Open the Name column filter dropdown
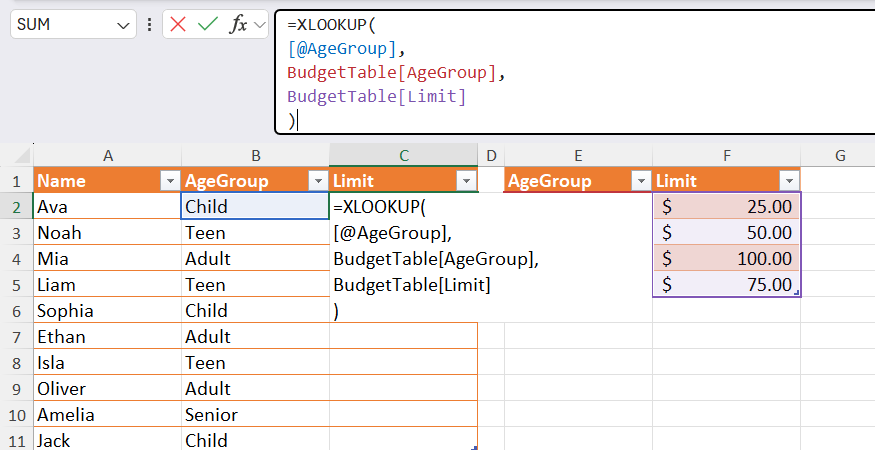 (x=170, y=181)
